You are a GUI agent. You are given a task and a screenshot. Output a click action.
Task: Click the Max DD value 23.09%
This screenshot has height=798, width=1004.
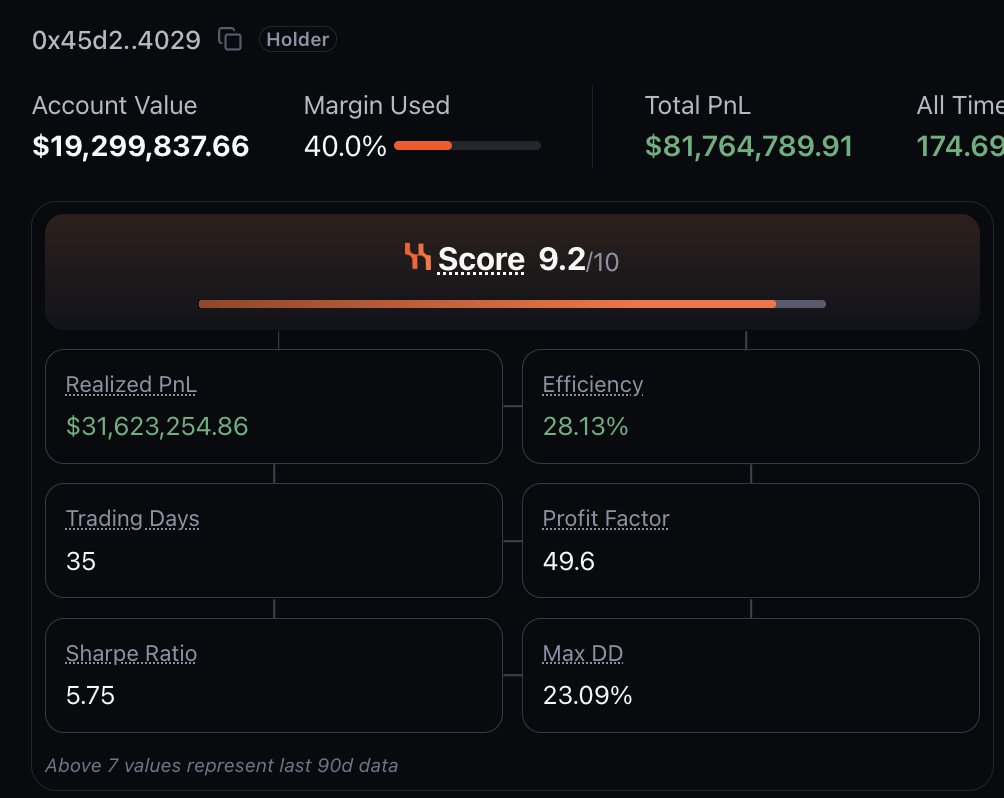(x=587, y=696)
